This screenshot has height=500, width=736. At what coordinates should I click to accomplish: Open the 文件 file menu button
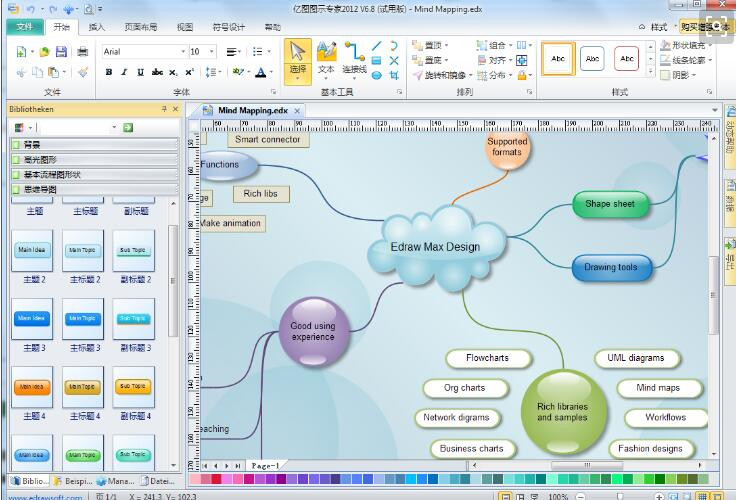[23, 27]
